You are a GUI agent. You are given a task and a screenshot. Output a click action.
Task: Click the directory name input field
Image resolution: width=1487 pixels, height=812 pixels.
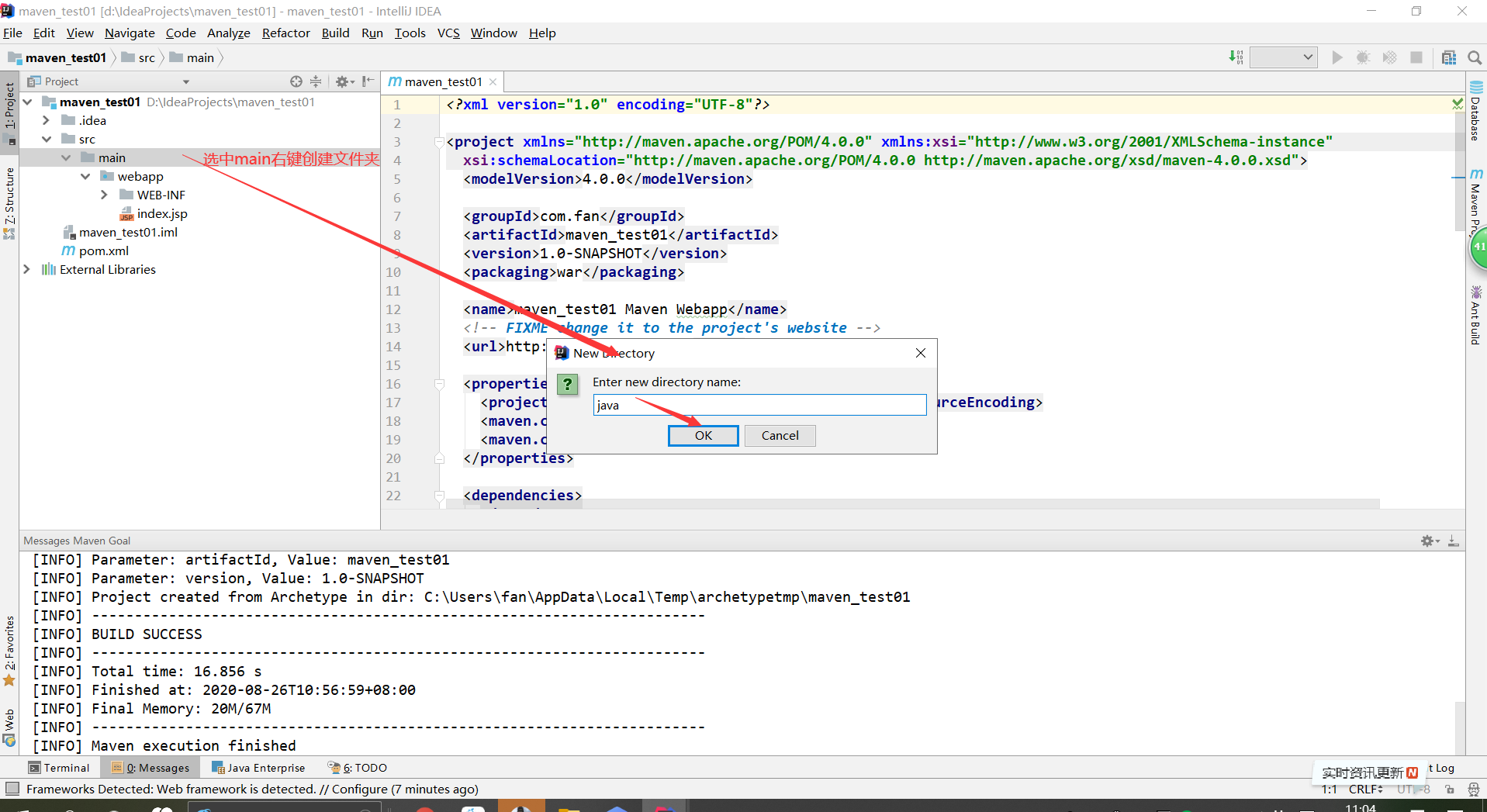(759, 405)
